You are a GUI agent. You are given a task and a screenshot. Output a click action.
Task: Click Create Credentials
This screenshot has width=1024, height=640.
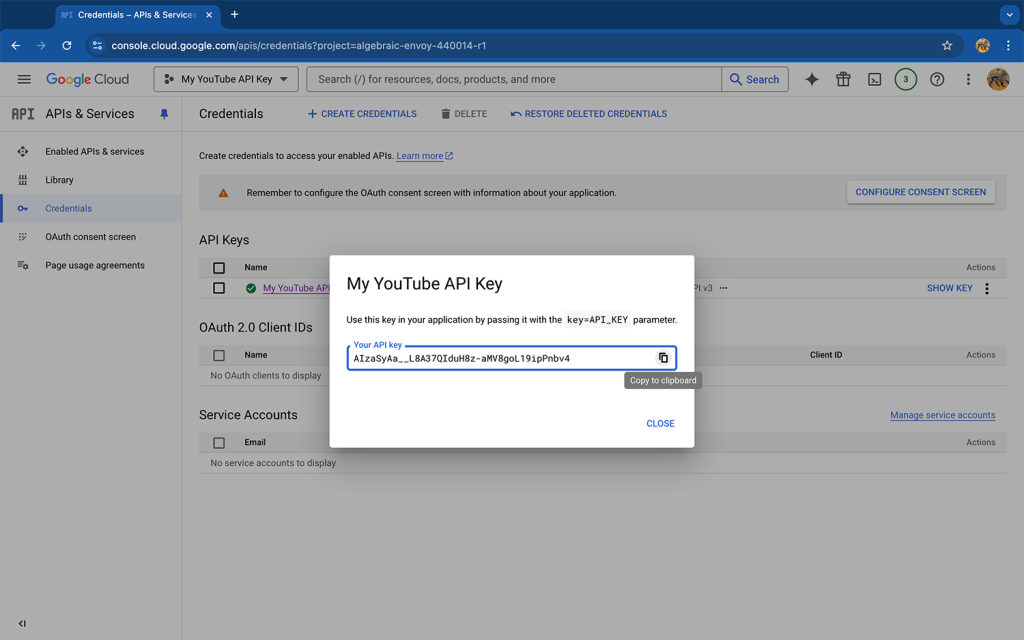click(x=362, y=114)
